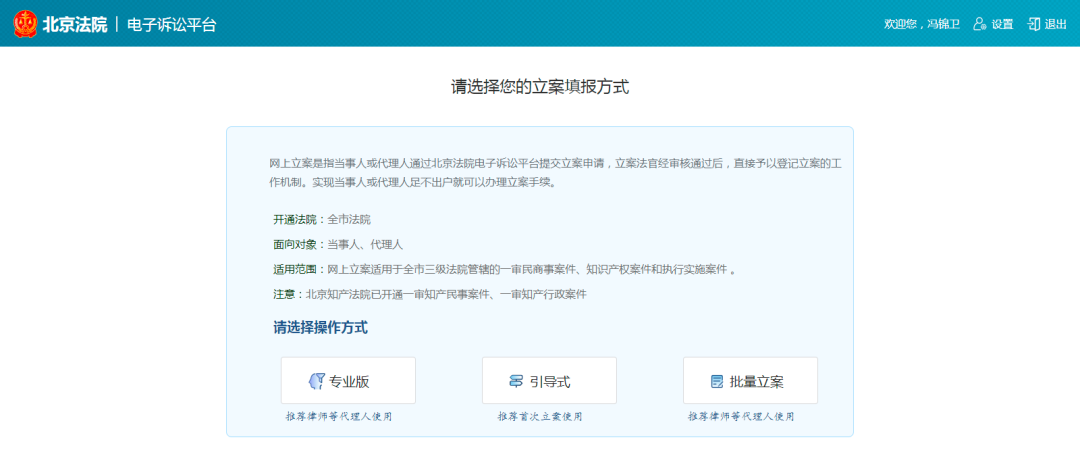Click the Beijing court emblem logo
Viewport: 1080px width, 473px height.
[x=25, y=23]
